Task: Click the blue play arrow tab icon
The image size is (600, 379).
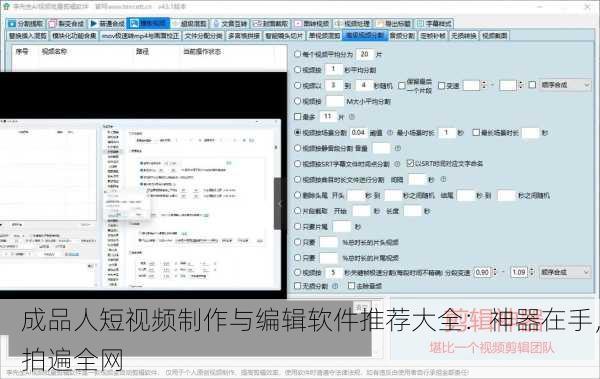Action: coord(94,24)
